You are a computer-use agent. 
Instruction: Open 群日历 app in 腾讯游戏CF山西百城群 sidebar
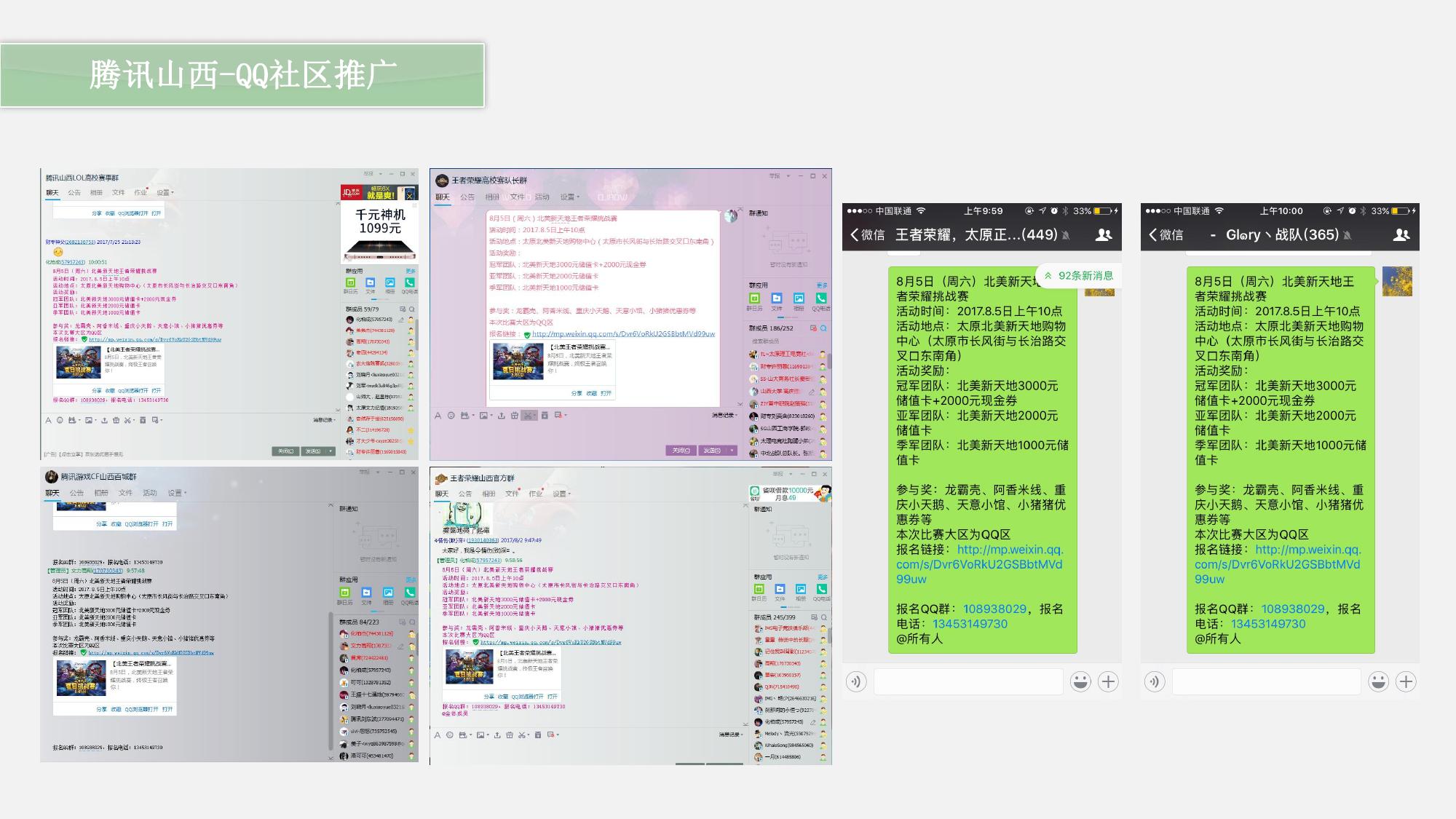click(344, 593)
